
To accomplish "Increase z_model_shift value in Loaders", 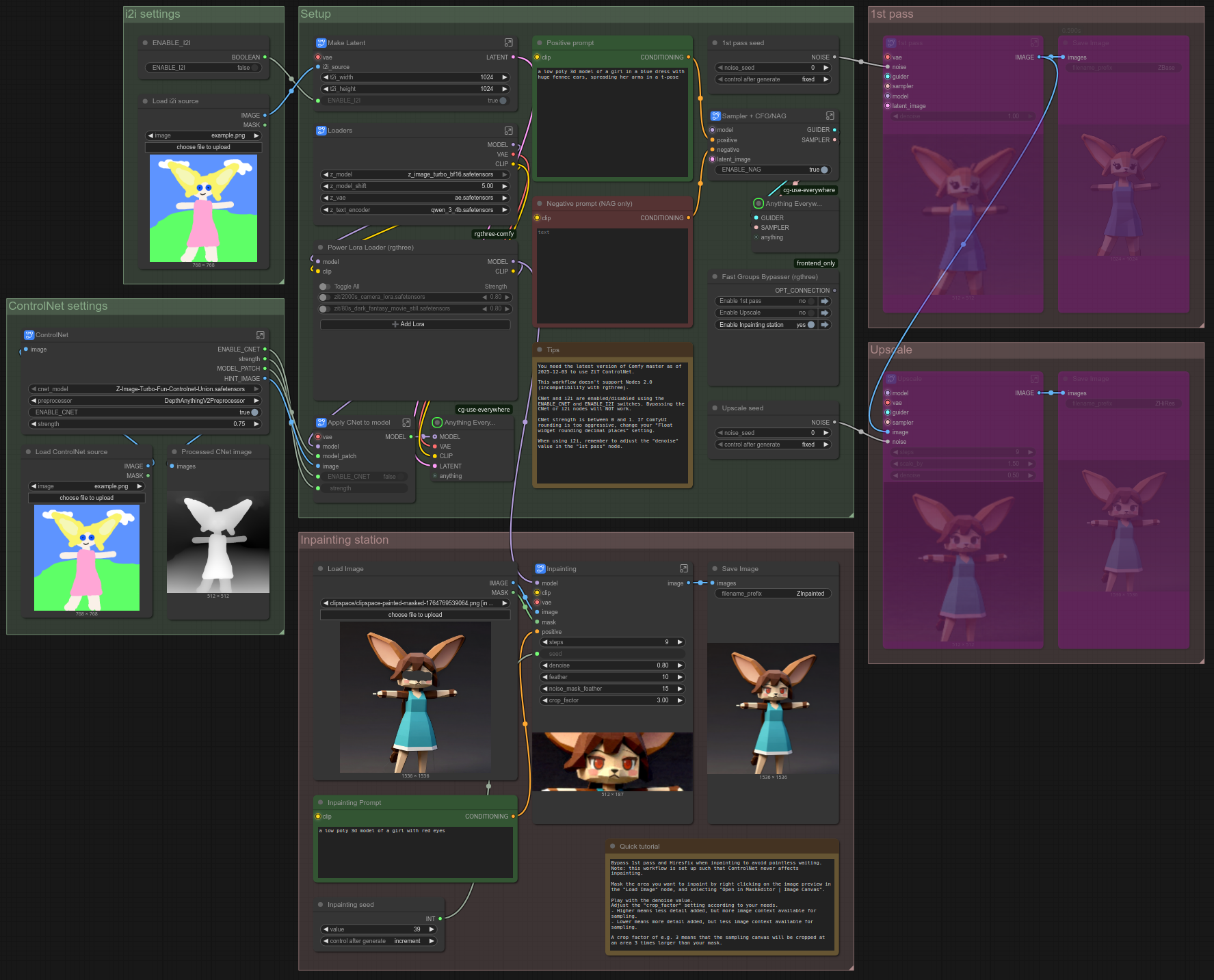I will click(505, 186).
